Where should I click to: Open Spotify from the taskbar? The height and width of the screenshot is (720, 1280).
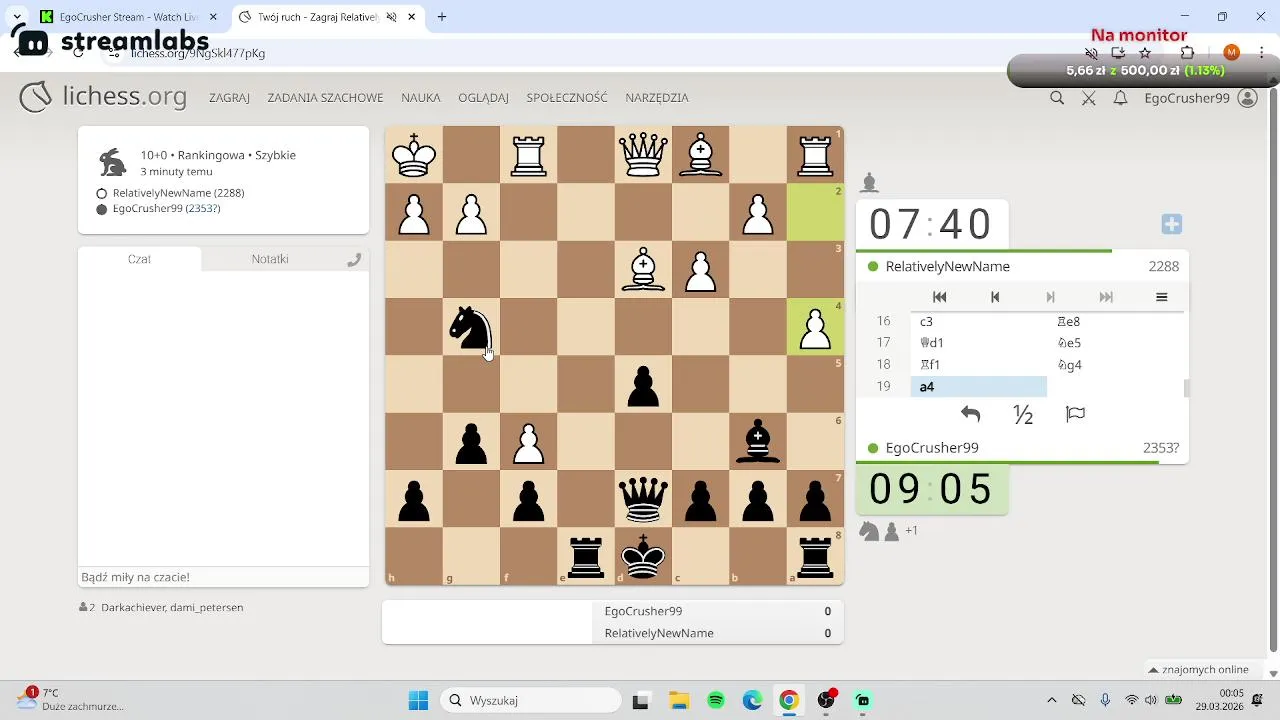pos(716,700)
